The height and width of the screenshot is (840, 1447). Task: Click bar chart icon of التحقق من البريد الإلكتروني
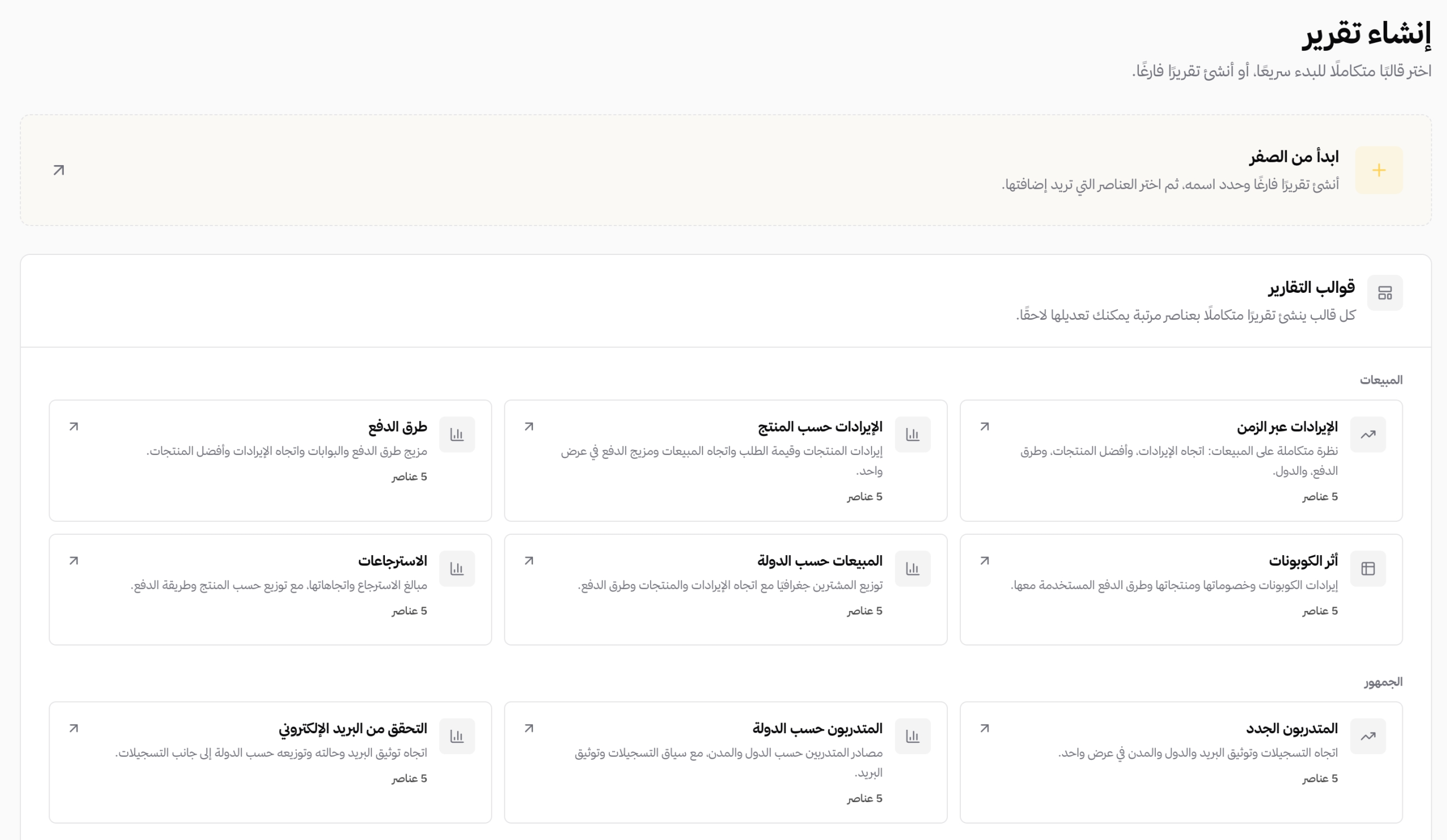(457, 736)
